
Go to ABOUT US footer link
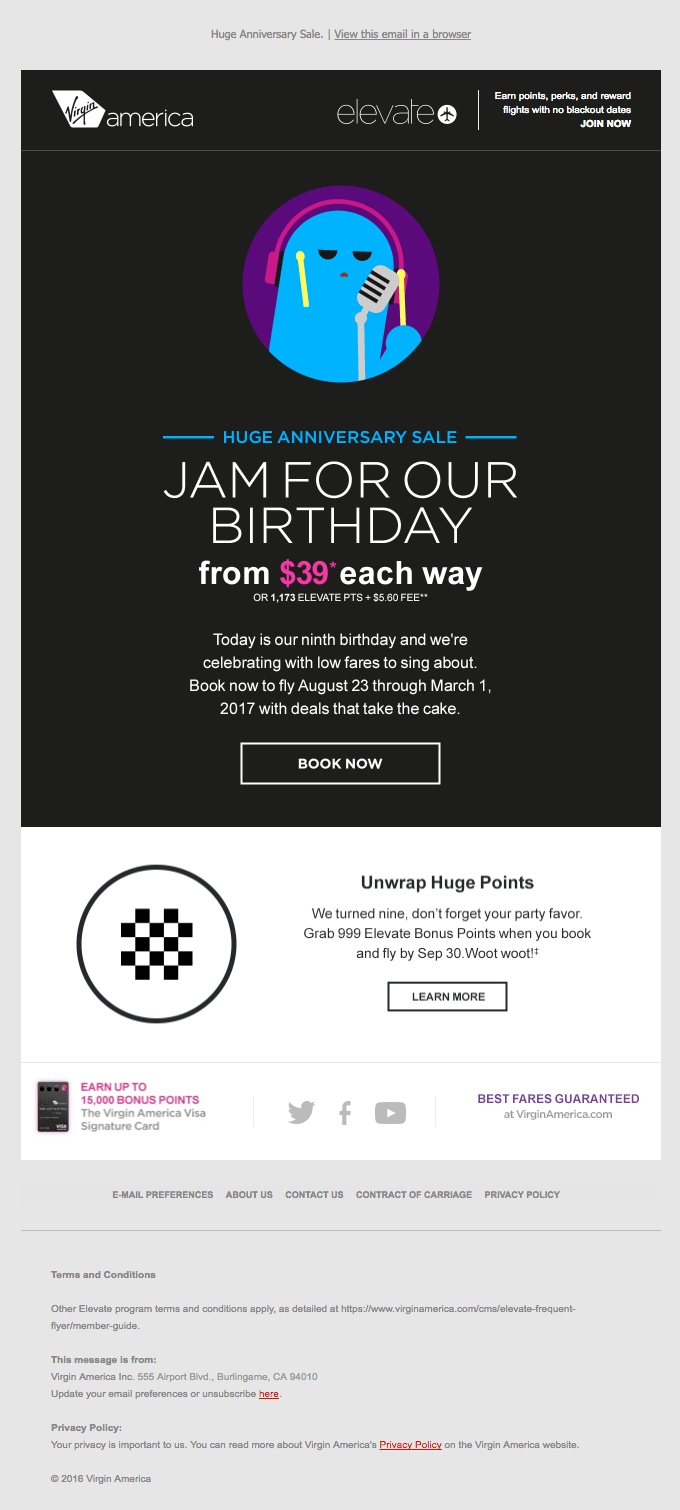249,1195
